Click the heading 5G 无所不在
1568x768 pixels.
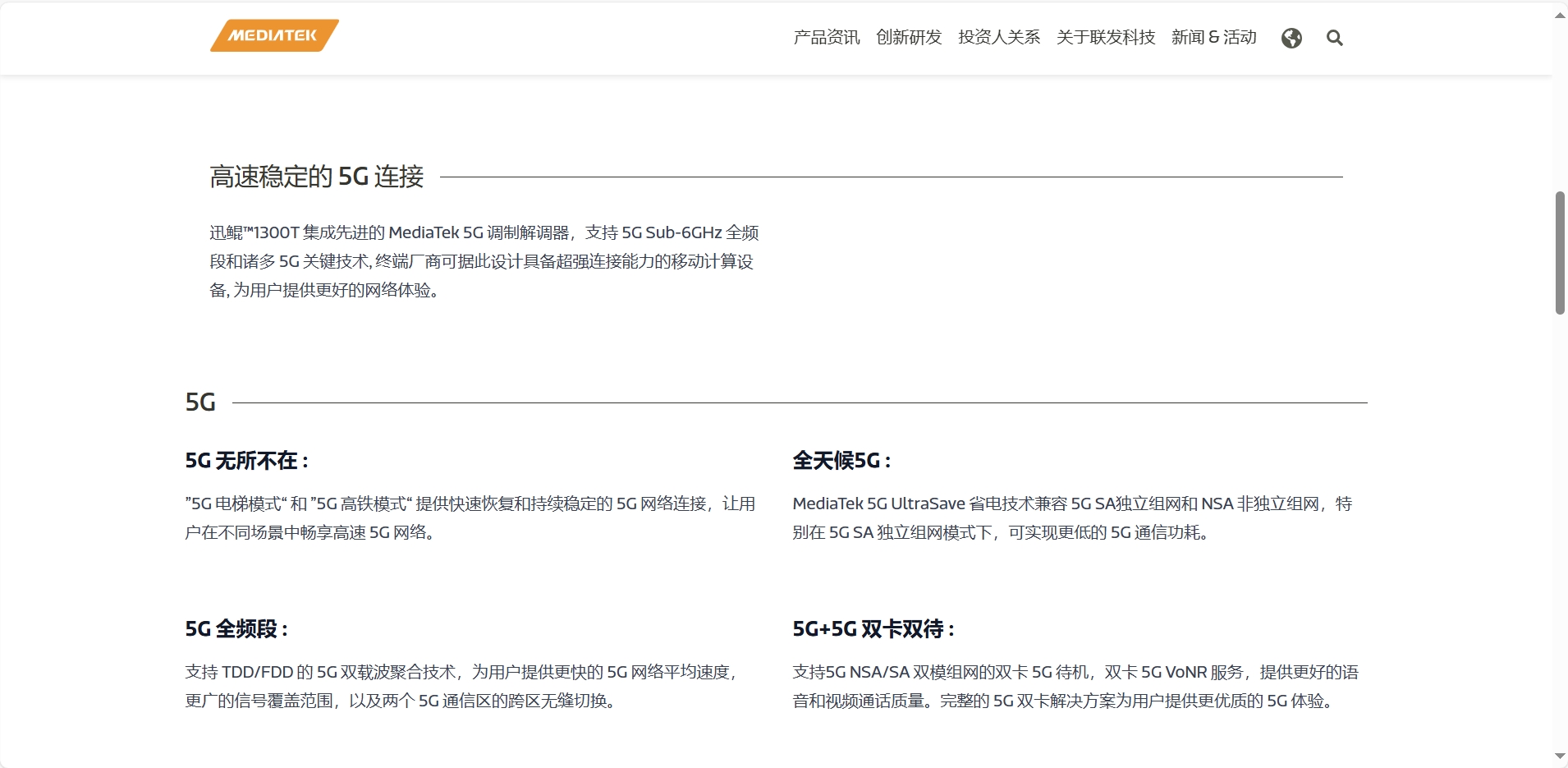tap(246, 461)
